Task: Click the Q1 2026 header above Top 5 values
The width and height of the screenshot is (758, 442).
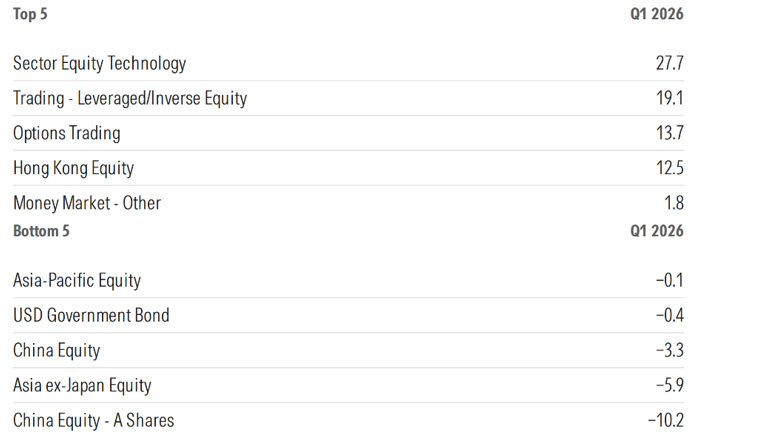Action: tap(656, 14)
